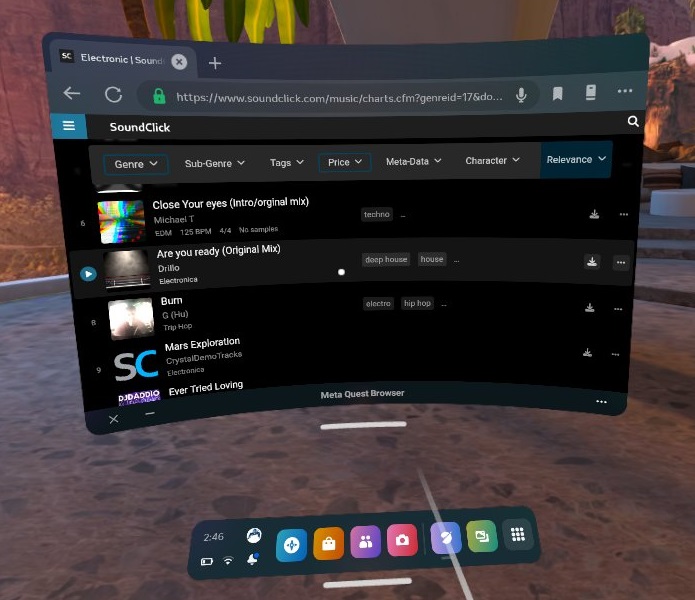Open the pink Camera app in dock
695x600 pixels.
[x=402, y=540]
